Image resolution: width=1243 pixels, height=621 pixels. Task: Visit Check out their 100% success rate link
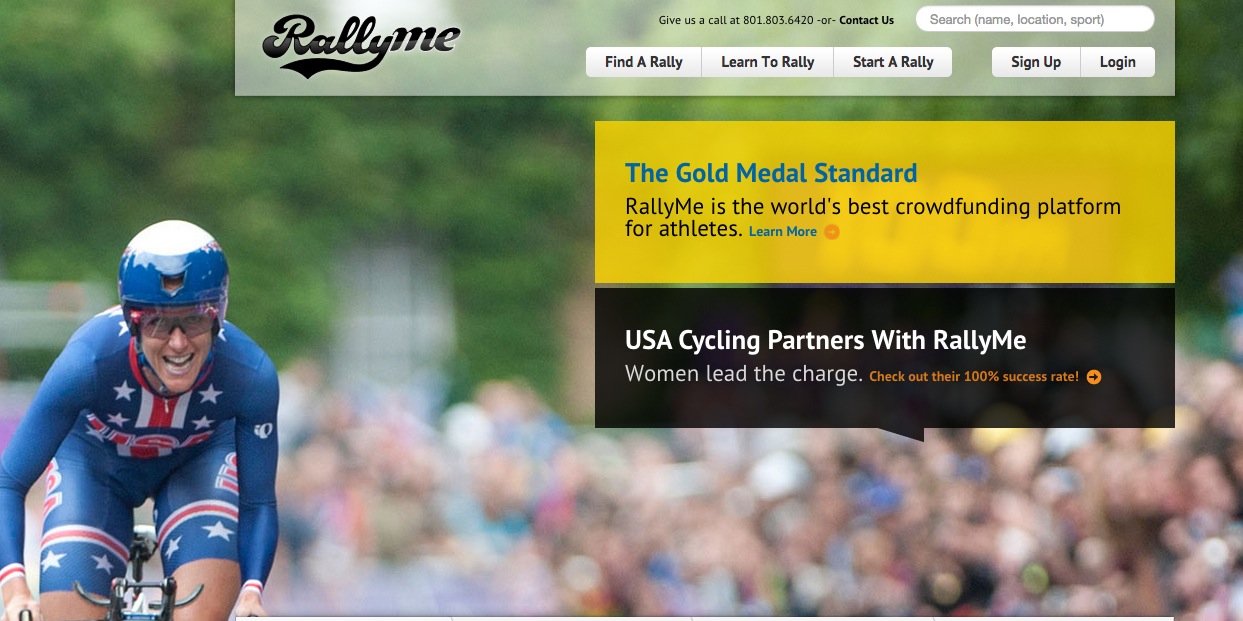click(974, 377)
